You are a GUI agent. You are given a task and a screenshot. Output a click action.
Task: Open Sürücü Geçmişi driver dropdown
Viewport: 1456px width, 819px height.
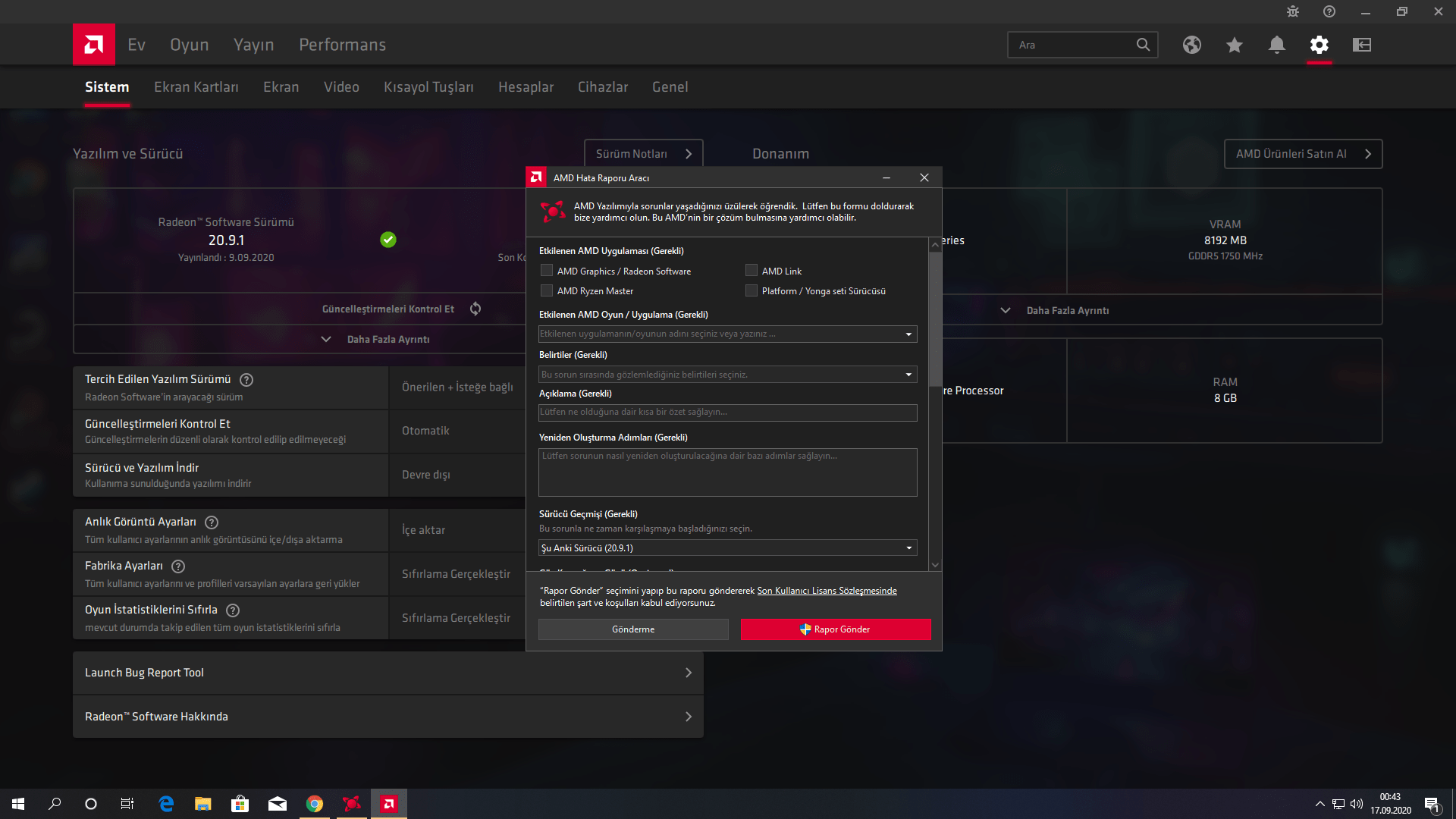pyautogui.click(x=908, y=548)
